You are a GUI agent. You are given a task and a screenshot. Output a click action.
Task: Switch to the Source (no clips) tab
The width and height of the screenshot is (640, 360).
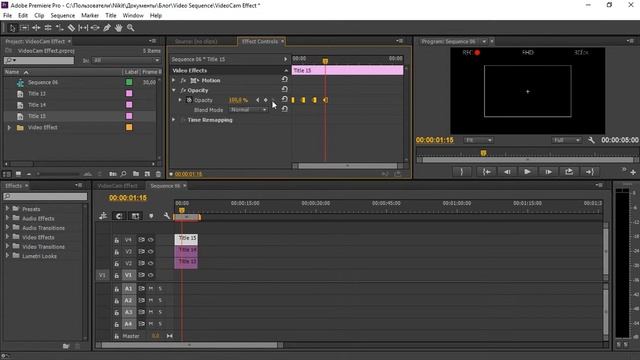[x=196, y=42]
